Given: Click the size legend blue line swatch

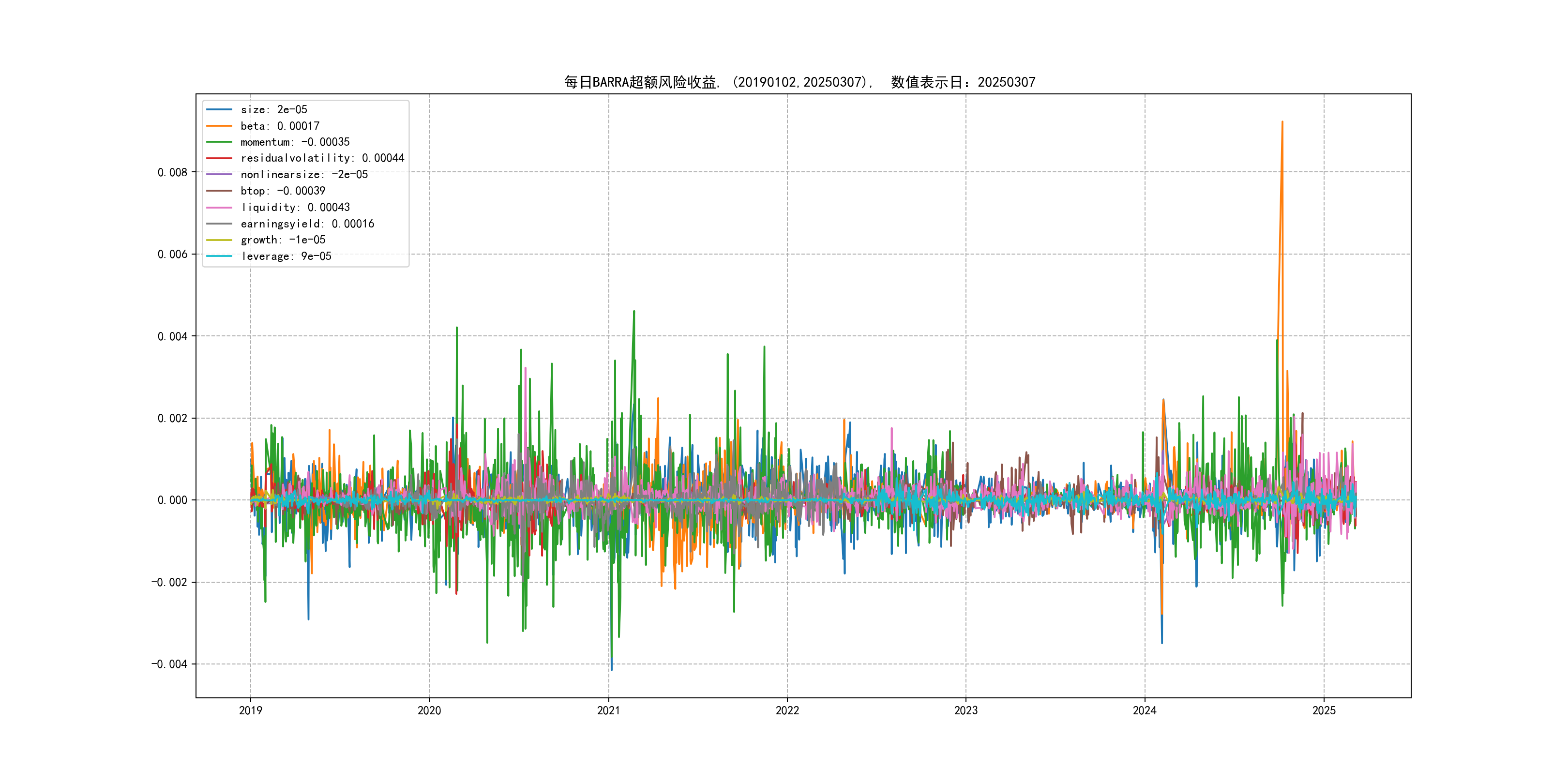Looking at the screenshot, I should pyautogui.click(x=219, y=109).
